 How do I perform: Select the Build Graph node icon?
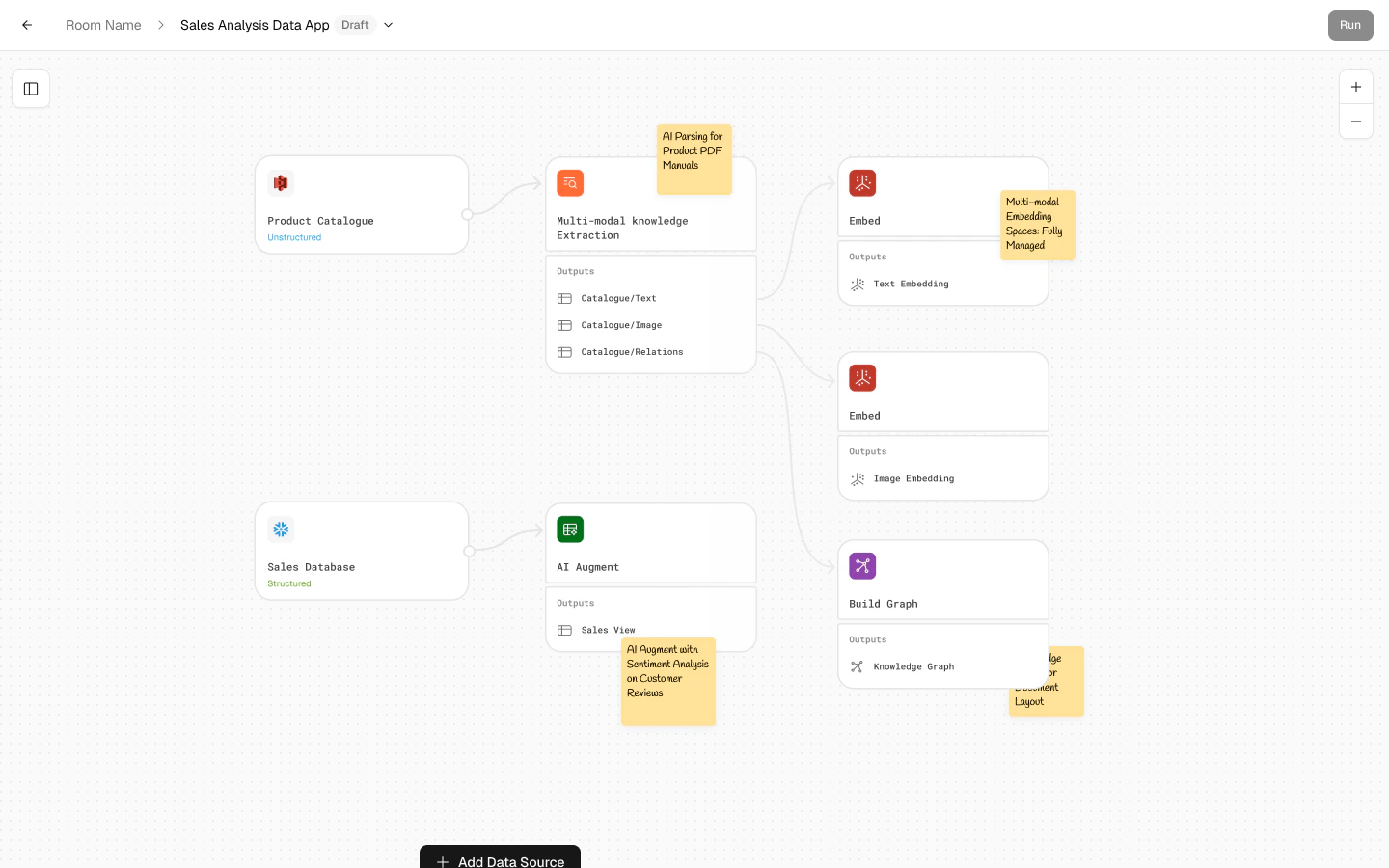[862, 566]
